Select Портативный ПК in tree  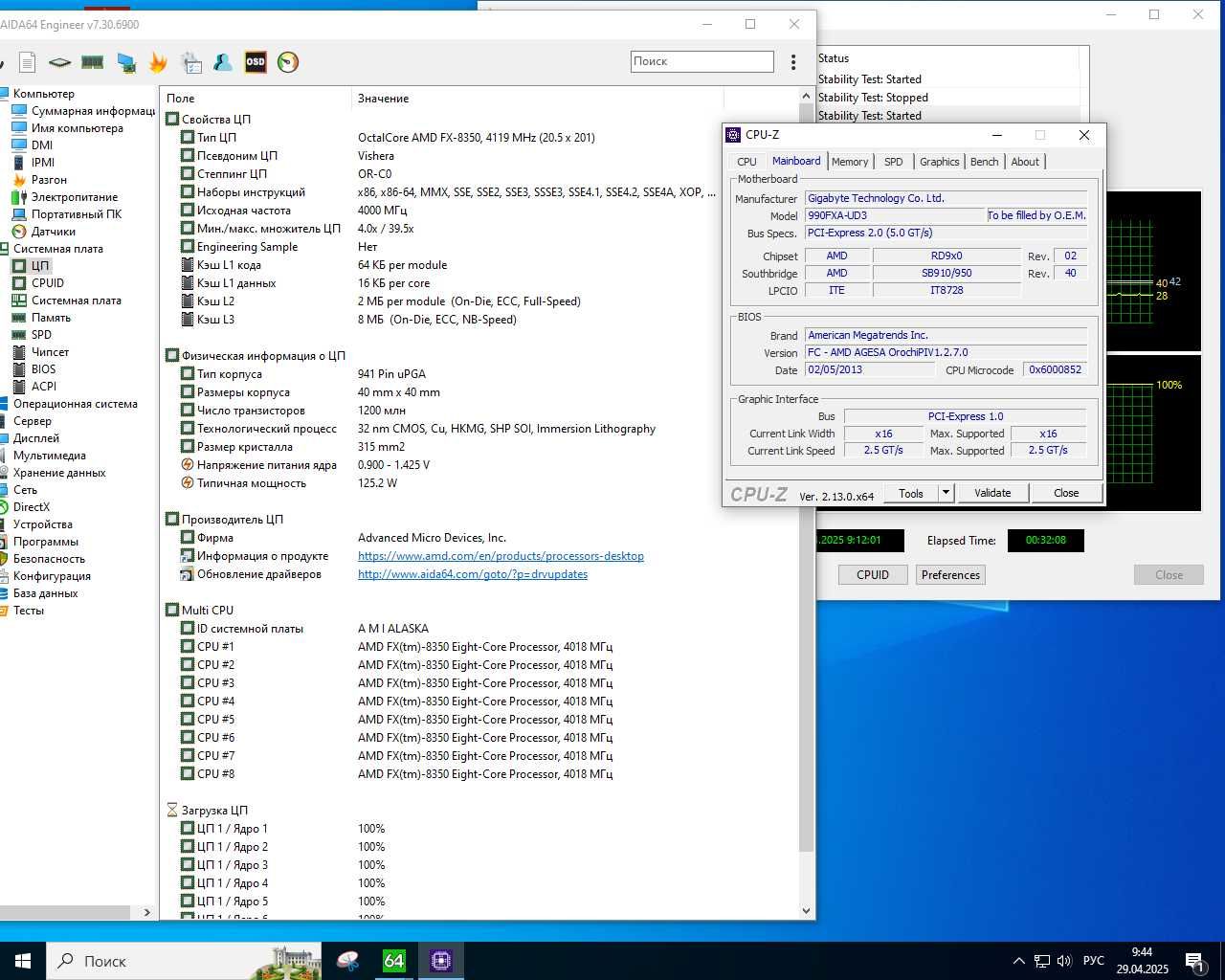click(77, 214)
